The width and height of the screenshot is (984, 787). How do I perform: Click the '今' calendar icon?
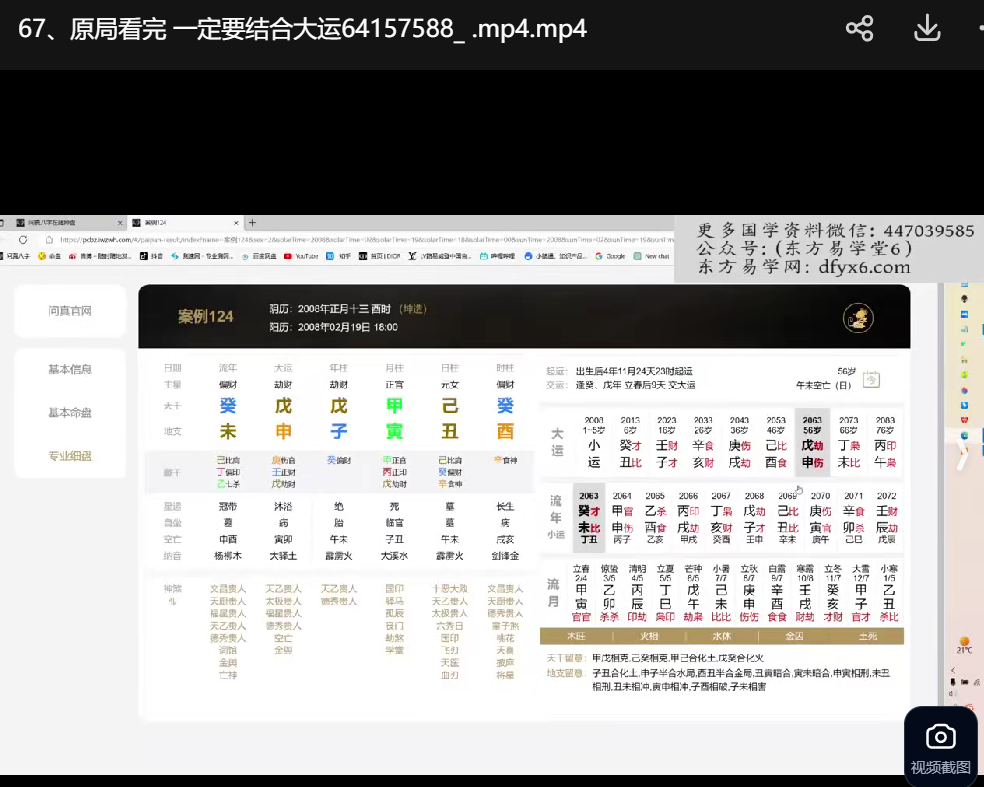[871, 379]
